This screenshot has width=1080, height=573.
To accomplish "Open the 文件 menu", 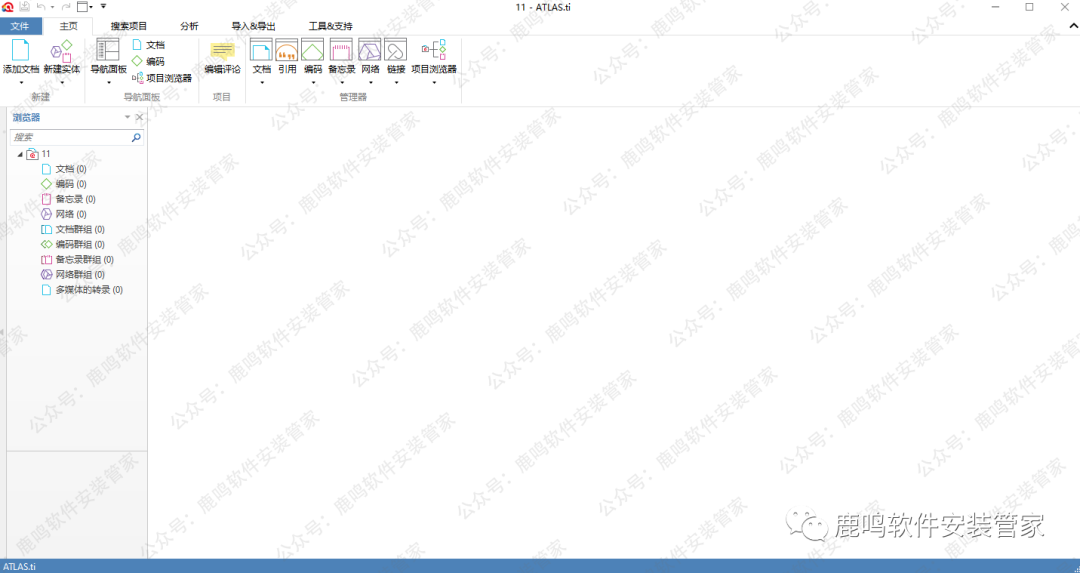I will click(x=20, y=26).
